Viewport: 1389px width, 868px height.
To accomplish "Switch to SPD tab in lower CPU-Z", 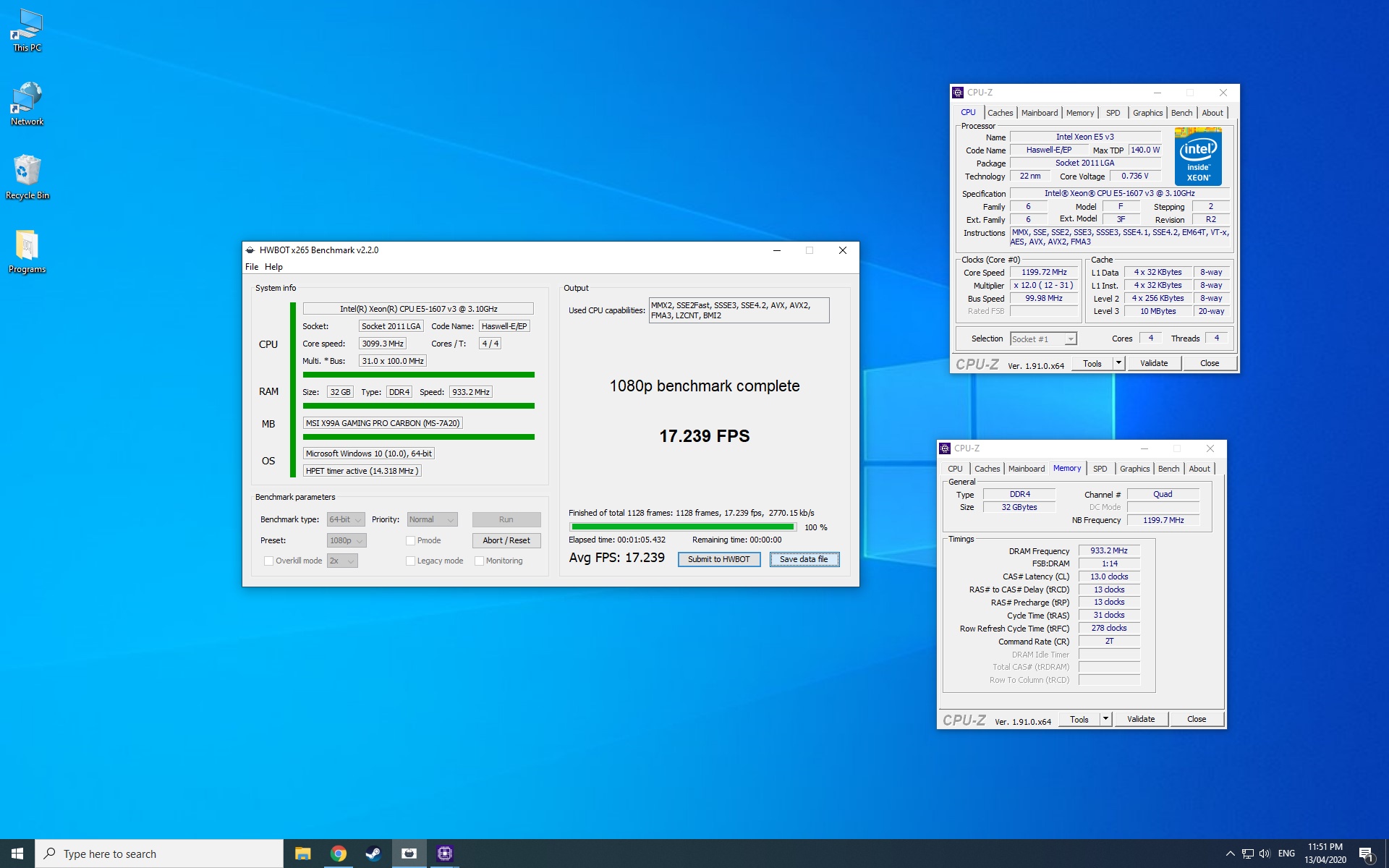I will [1100, 469].
